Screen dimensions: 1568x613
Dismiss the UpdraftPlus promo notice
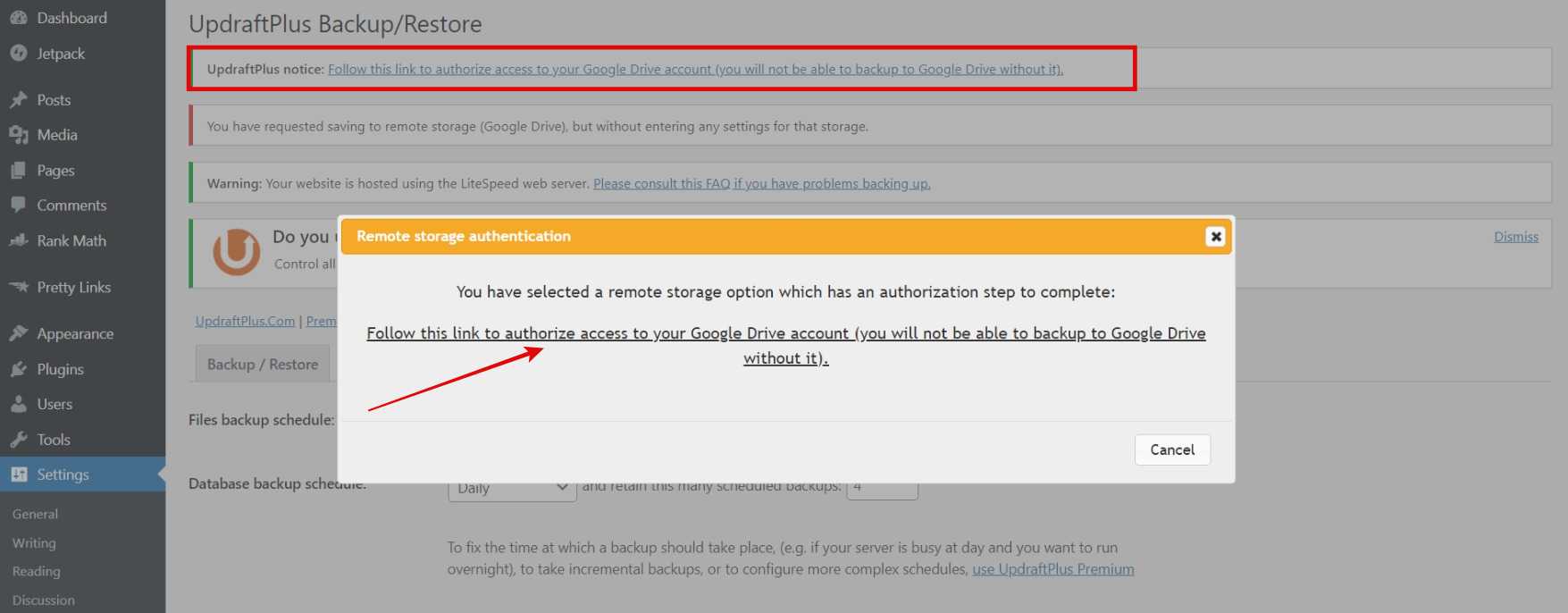1516,237
